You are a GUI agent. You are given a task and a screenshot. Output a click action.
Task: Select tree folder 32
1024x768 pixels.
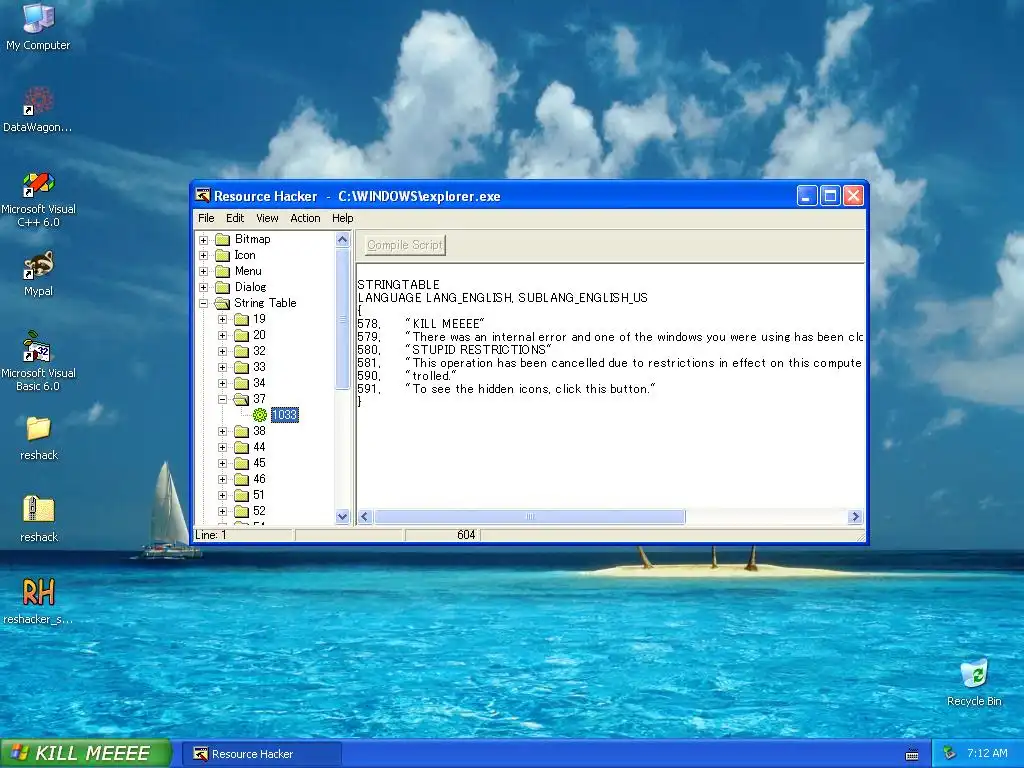(x=259, y=351)
